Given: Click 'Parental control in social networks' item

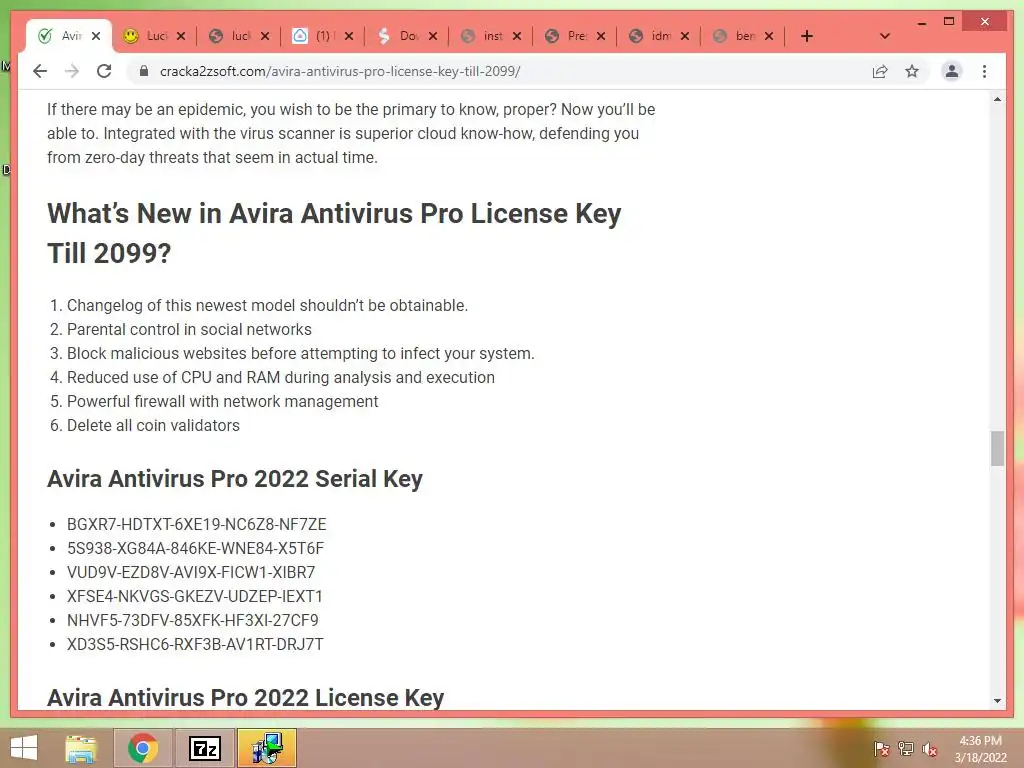Looking at the screenshot, I should [x=189, y=330].
